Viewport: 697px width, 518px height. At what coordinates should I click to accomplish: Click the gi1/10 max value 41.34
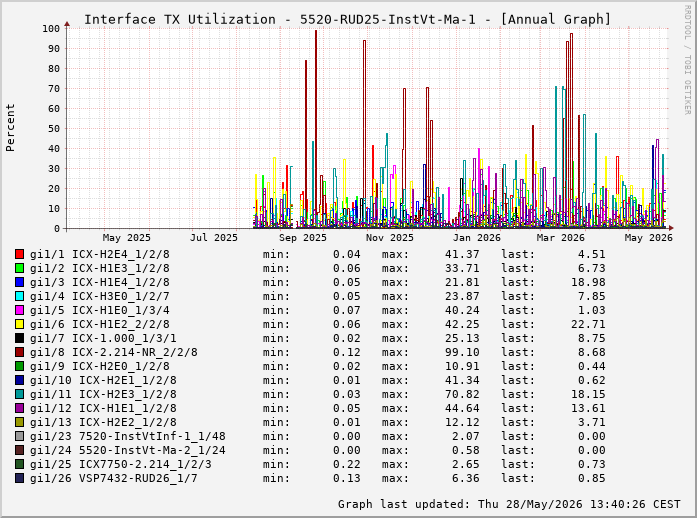tap(462, 380)
